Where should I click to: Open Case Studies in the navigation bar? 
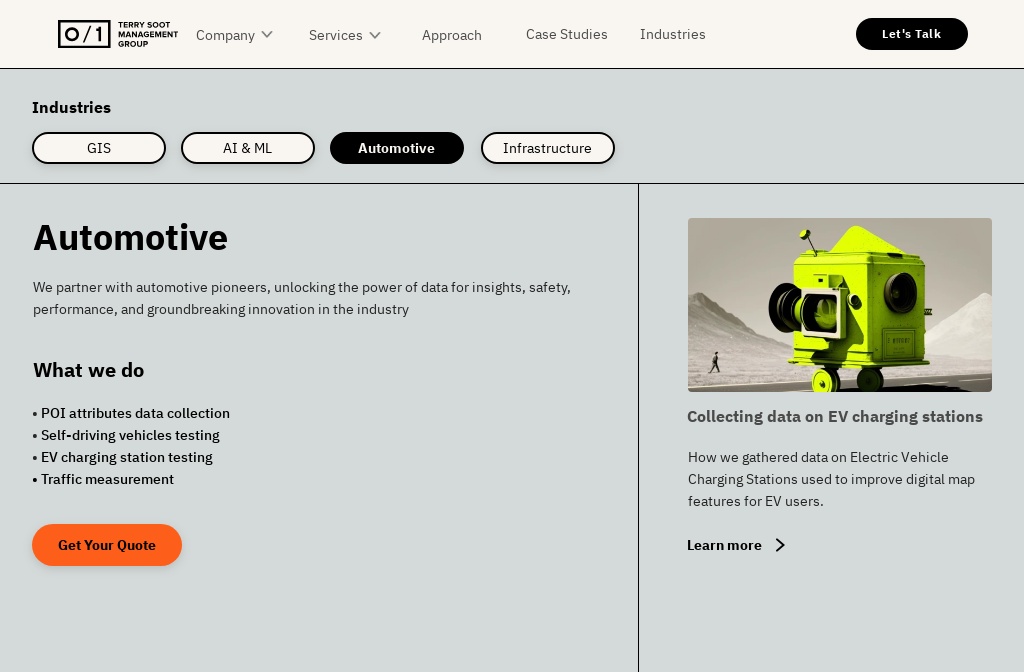[x=566, y=34]
